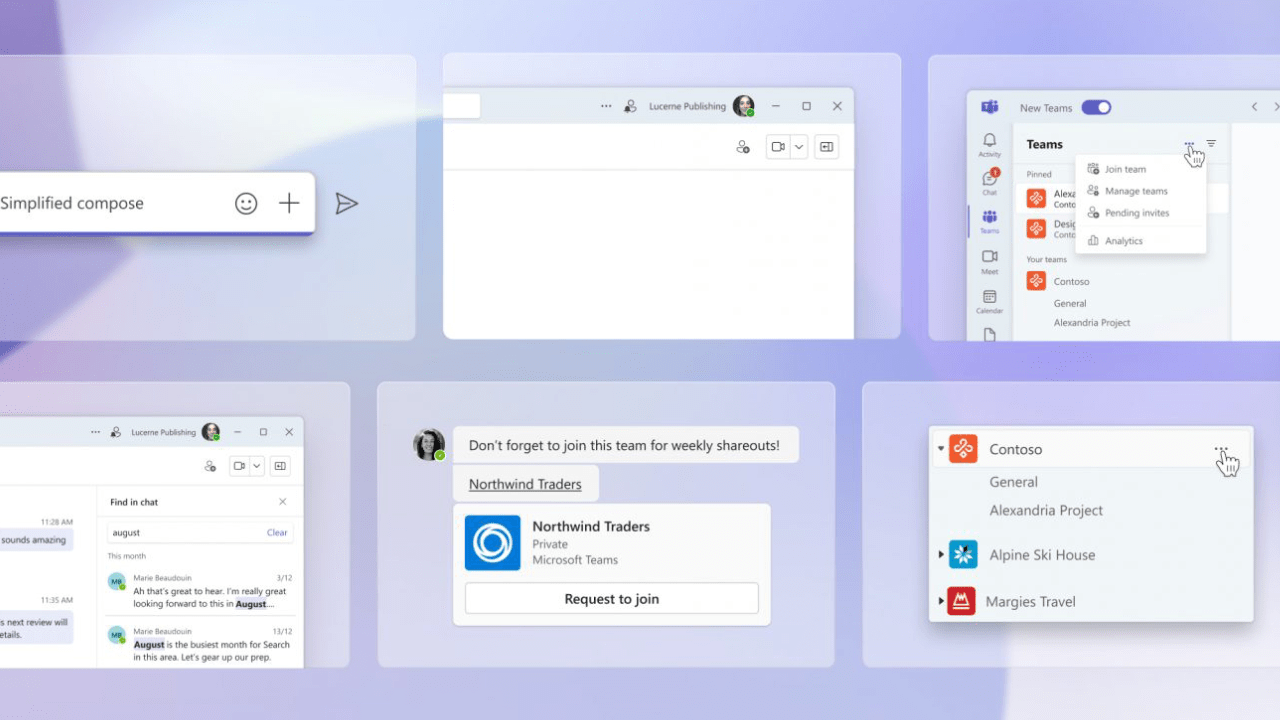Click Request to join button
The width and height of the screenshot is (1280, 720).
612,599
